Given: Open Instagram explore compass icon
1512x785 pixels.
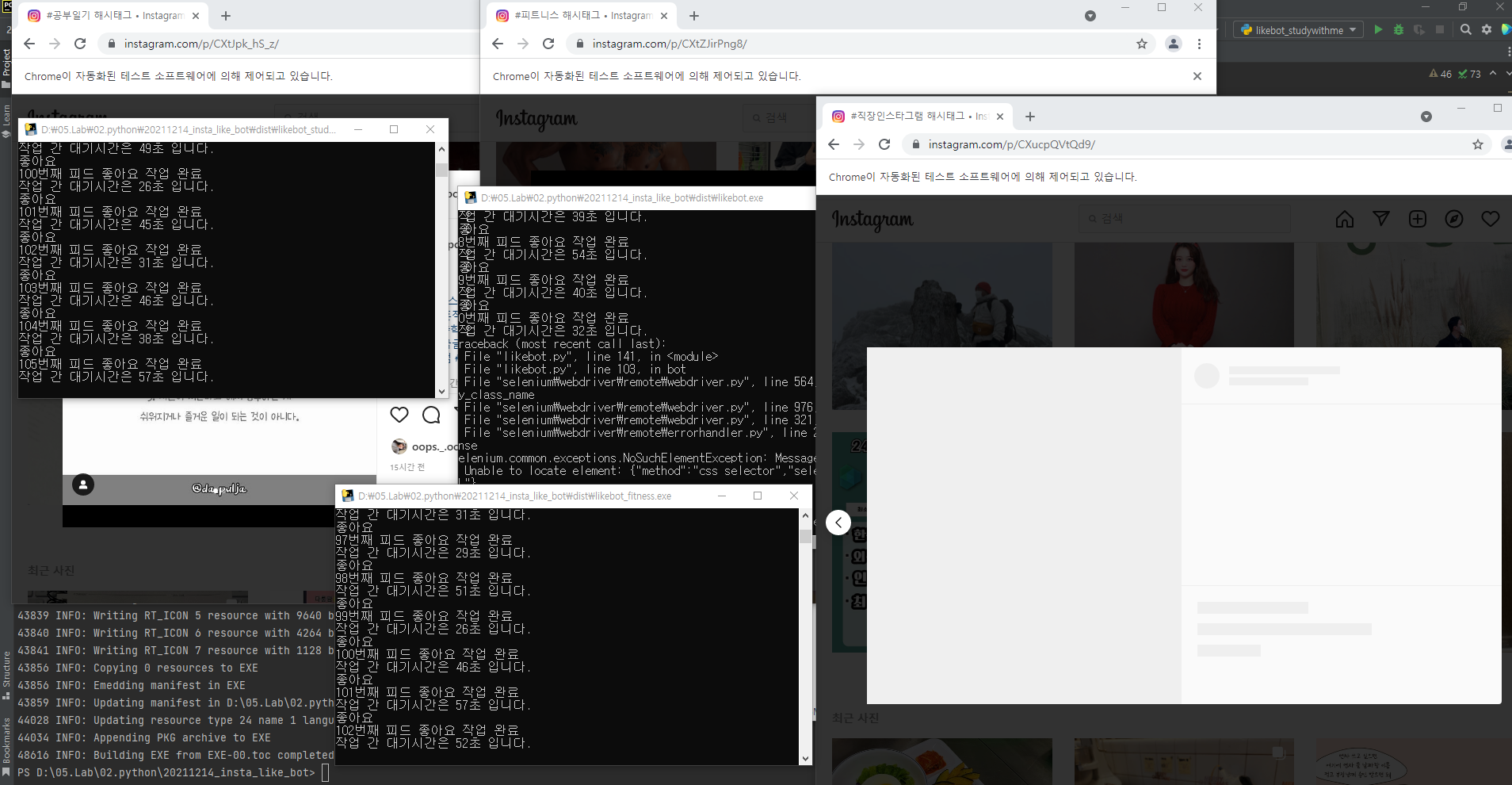Looking at the screenshot, I should pos(1454,219).
